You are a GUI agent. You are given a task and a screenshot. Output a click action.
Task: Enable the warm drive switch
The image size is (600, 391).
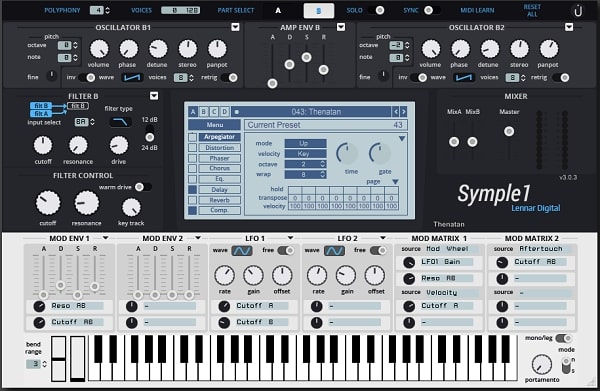[x=143, y=187]
